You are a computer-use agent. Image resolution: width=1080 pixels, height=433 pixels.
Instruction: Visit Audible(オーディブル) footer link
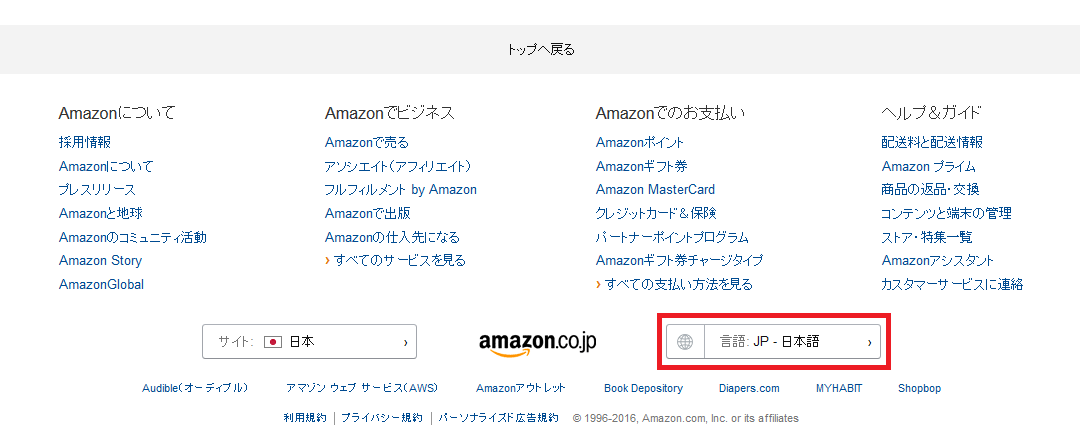pos(195,388)
